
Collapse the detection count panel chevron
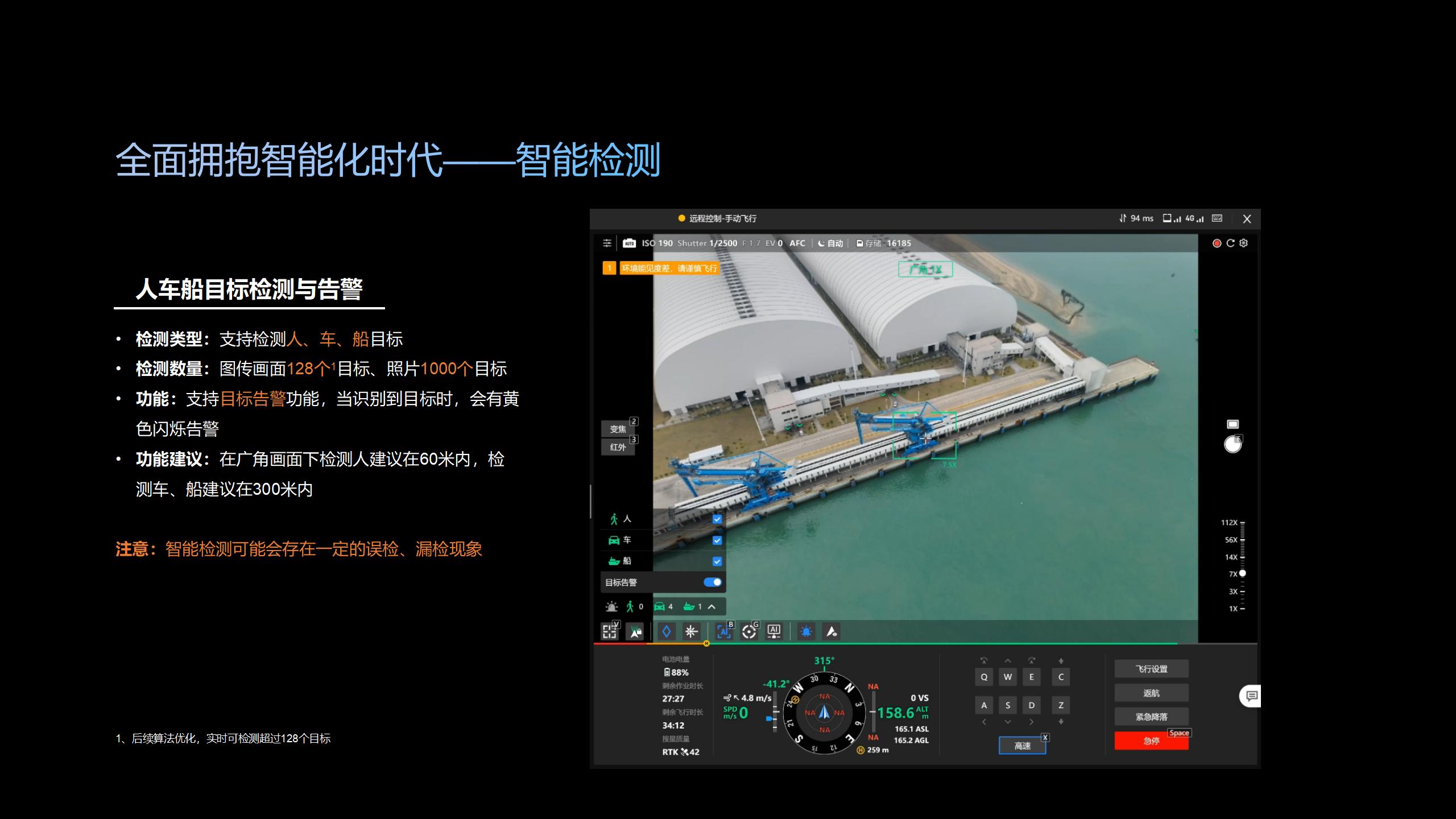pos(712,607)
